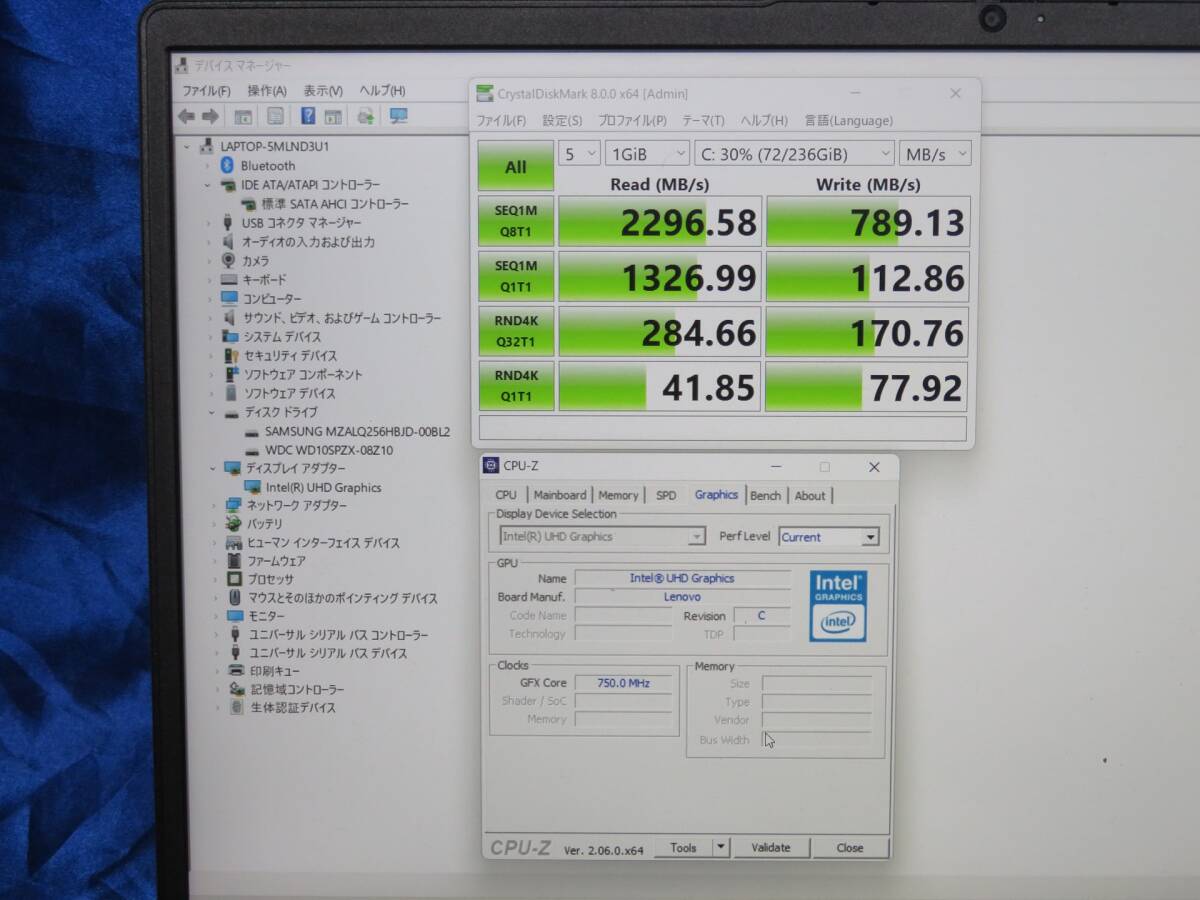Click the Scan for hardware changes monitor icon

click(398, 116)
